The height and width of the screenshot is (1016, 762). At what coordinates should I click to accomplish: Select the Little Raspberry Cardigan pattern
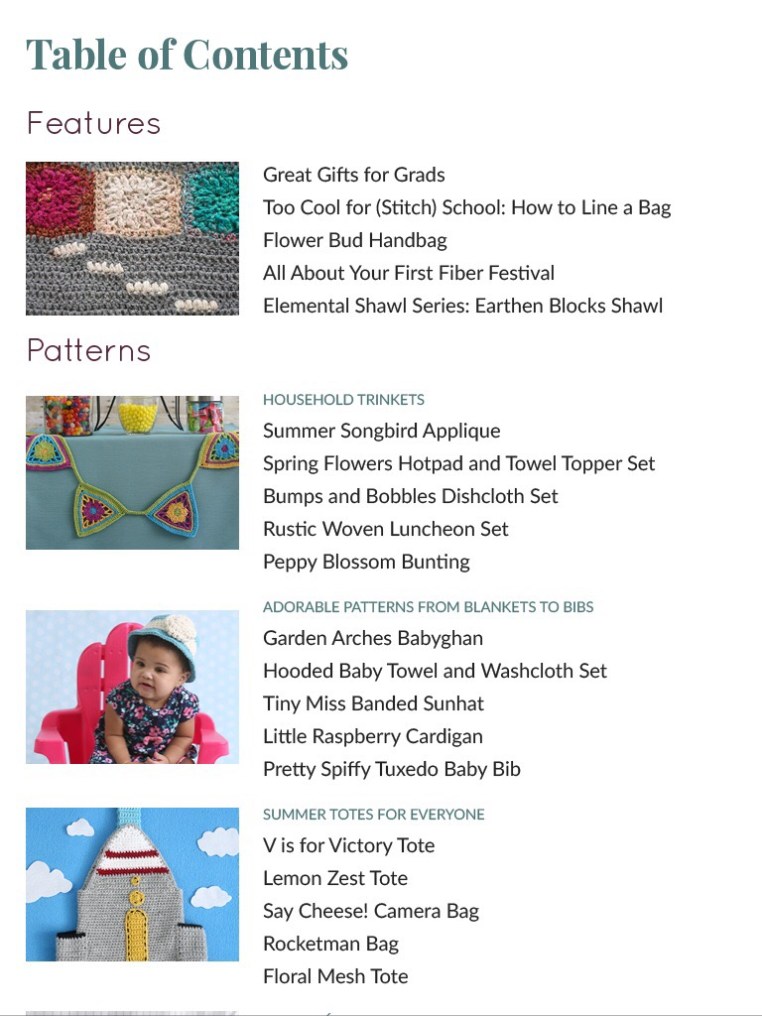tap(372, 737)
